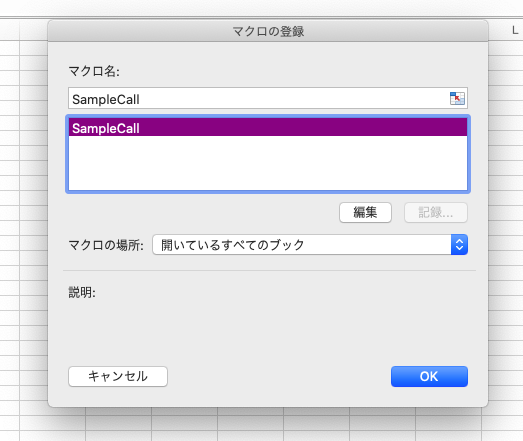Viewport: 523px width, 441px height.
Task: Click the 編集 button
Action: [x=365, y=212]
